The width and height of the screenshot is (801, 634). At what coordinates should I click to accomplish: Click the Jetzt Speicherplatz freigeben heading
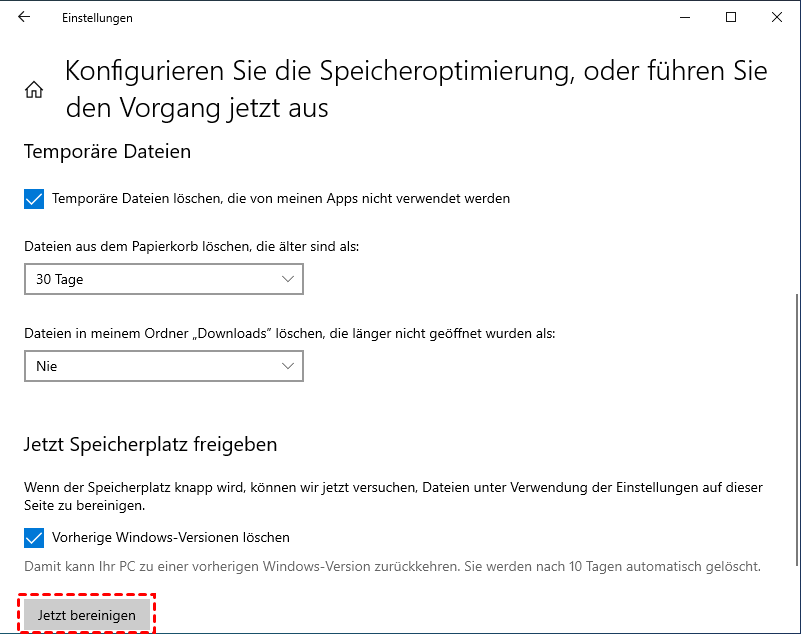coord(150,444)
